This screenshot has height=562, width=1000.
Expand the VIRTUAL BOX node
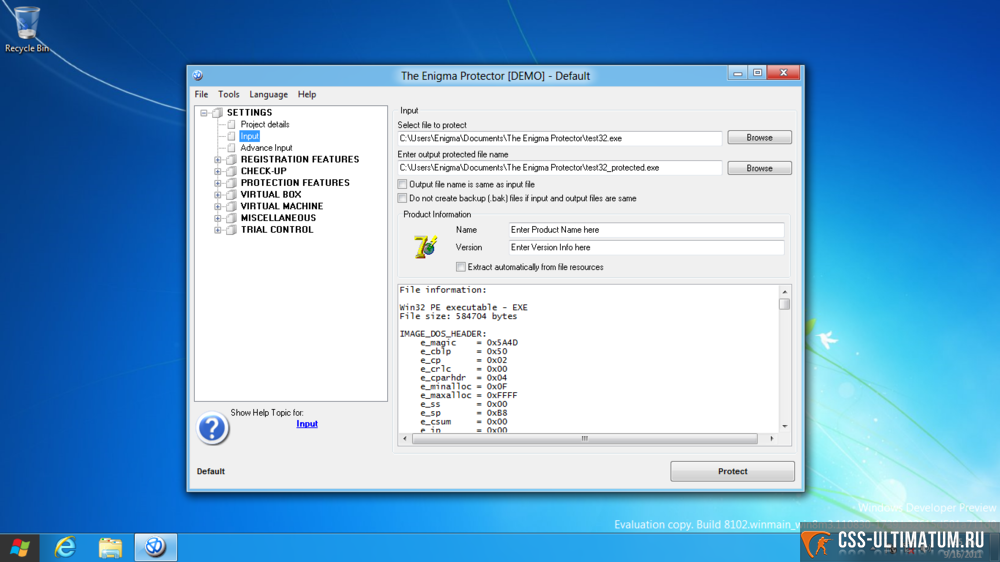pyautogui.click(x=218, y=195)
